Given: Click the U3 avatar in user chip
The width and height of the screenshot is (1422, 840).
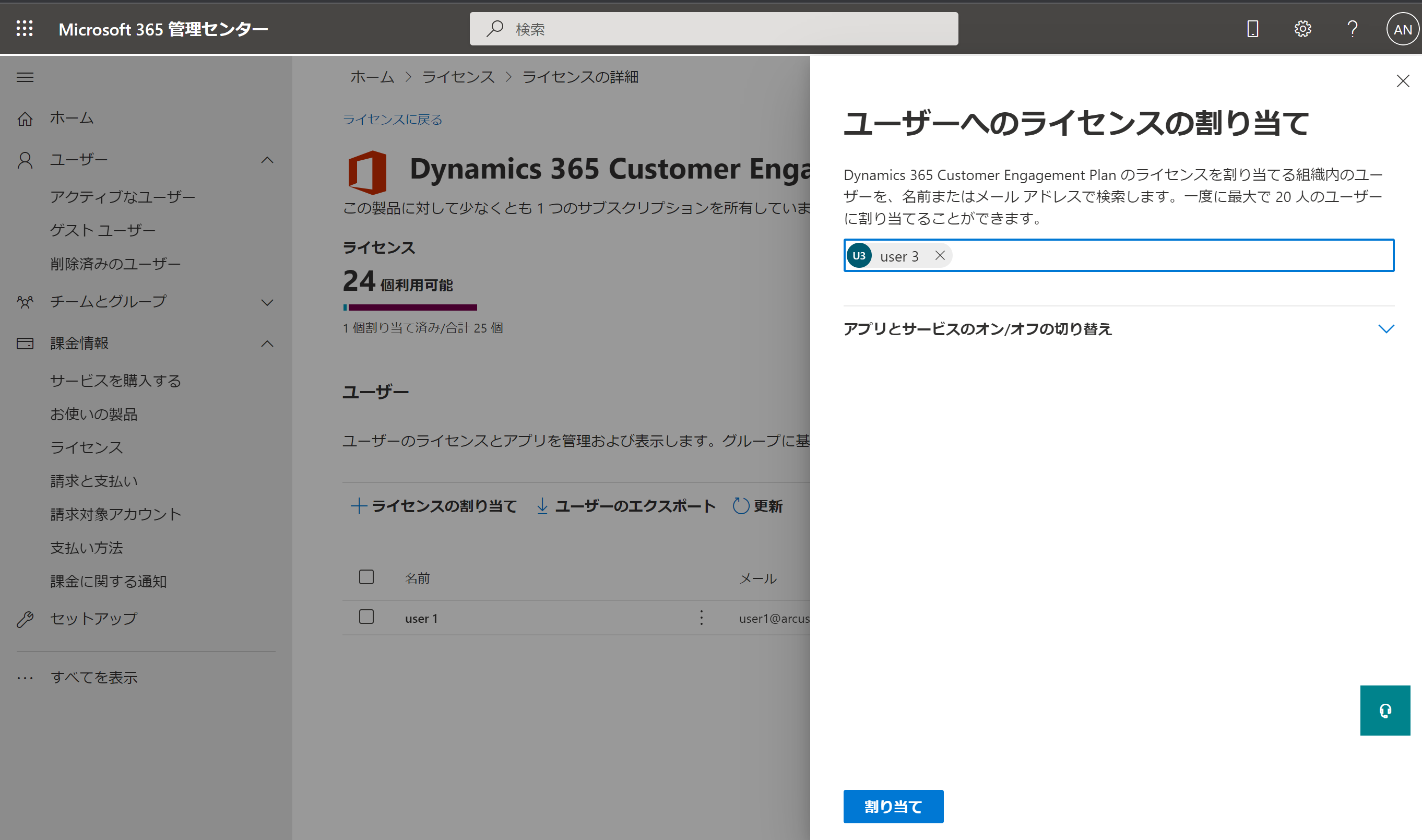Looking at the screenshot, I should point(859,256).
